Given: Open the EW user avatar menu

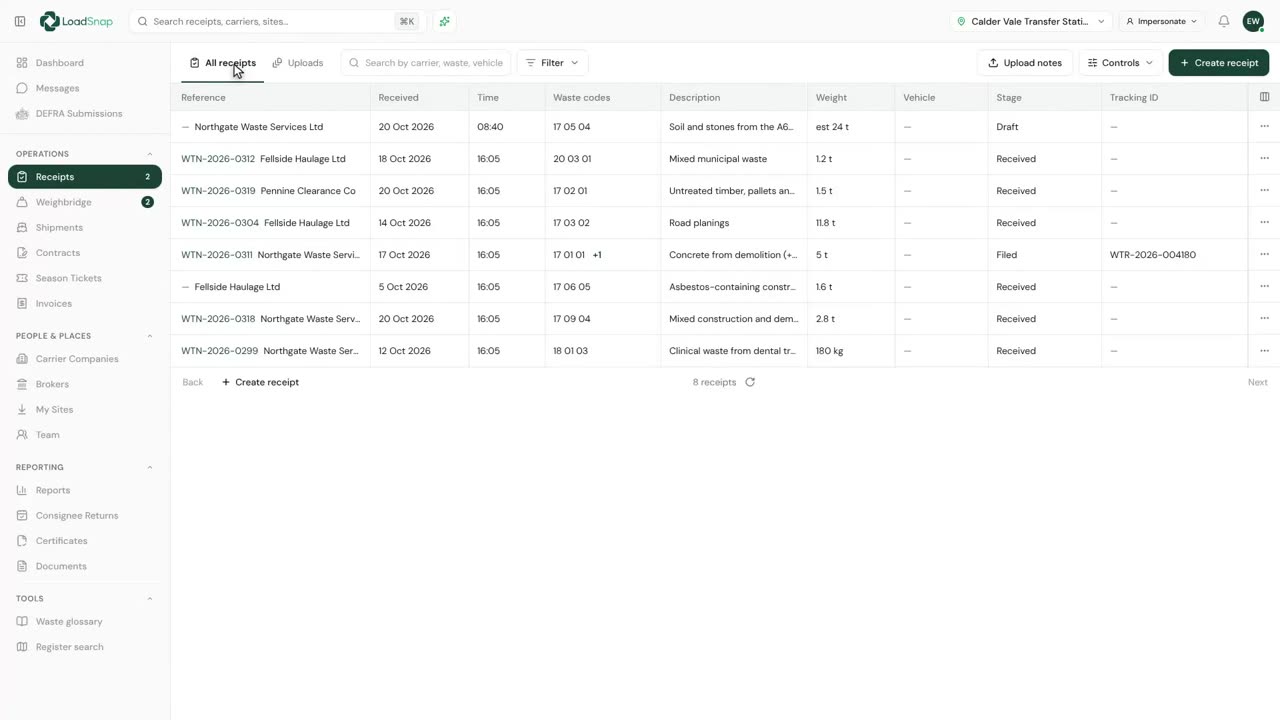Looking at the screenshot, I should coord(1253,21).
